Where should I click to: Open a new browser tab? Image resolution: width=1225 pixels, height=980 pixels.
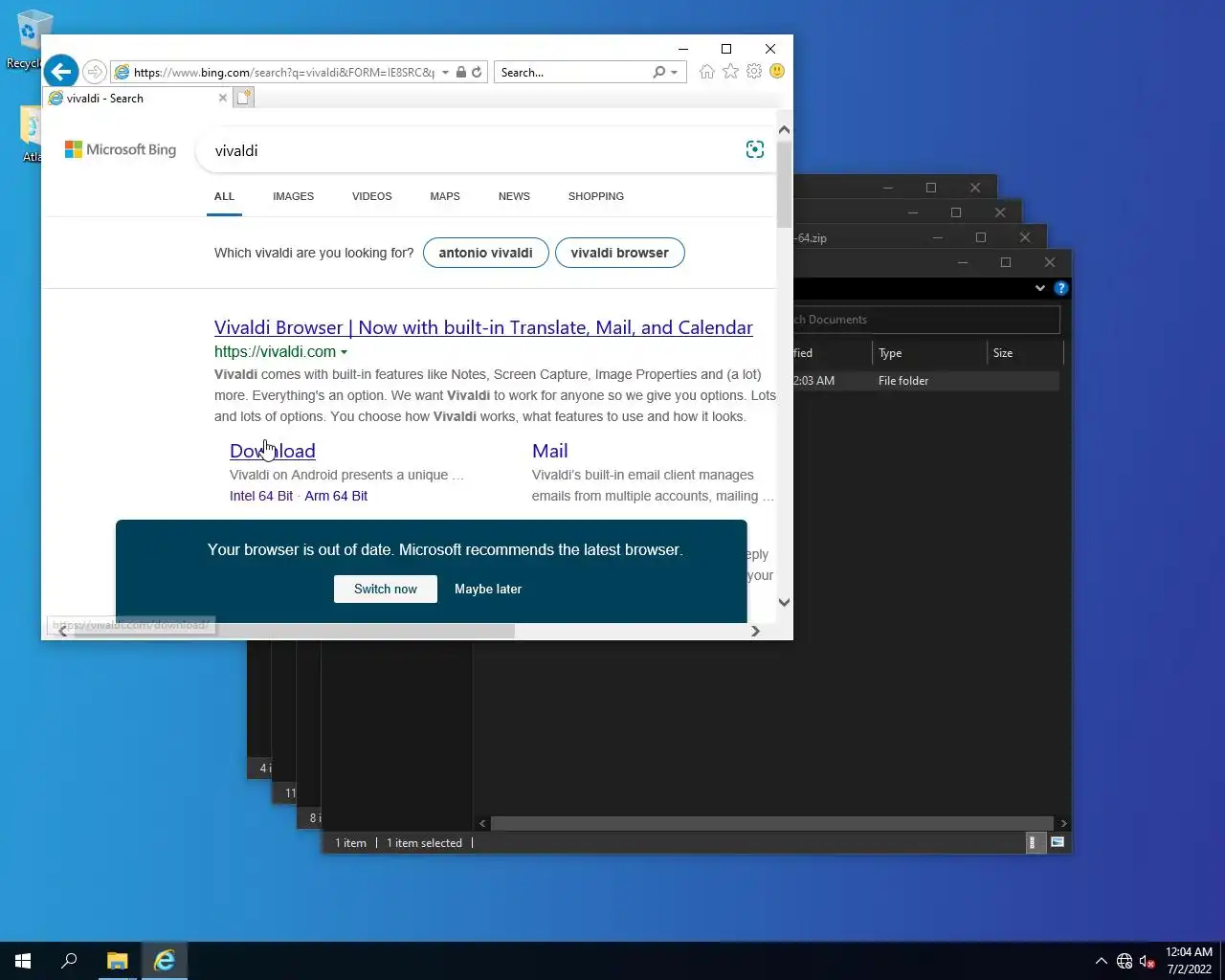244,98
